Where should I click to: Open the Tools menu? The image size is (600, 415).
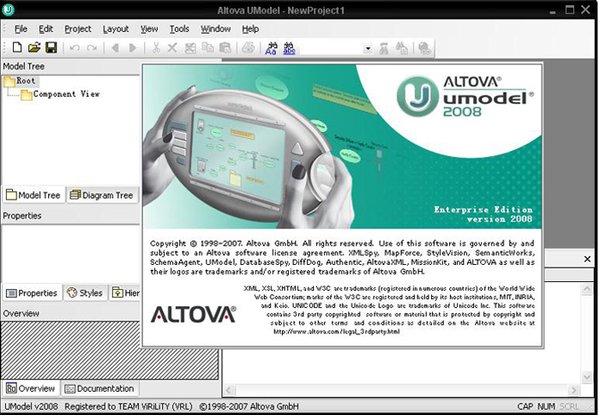[179, 29]
